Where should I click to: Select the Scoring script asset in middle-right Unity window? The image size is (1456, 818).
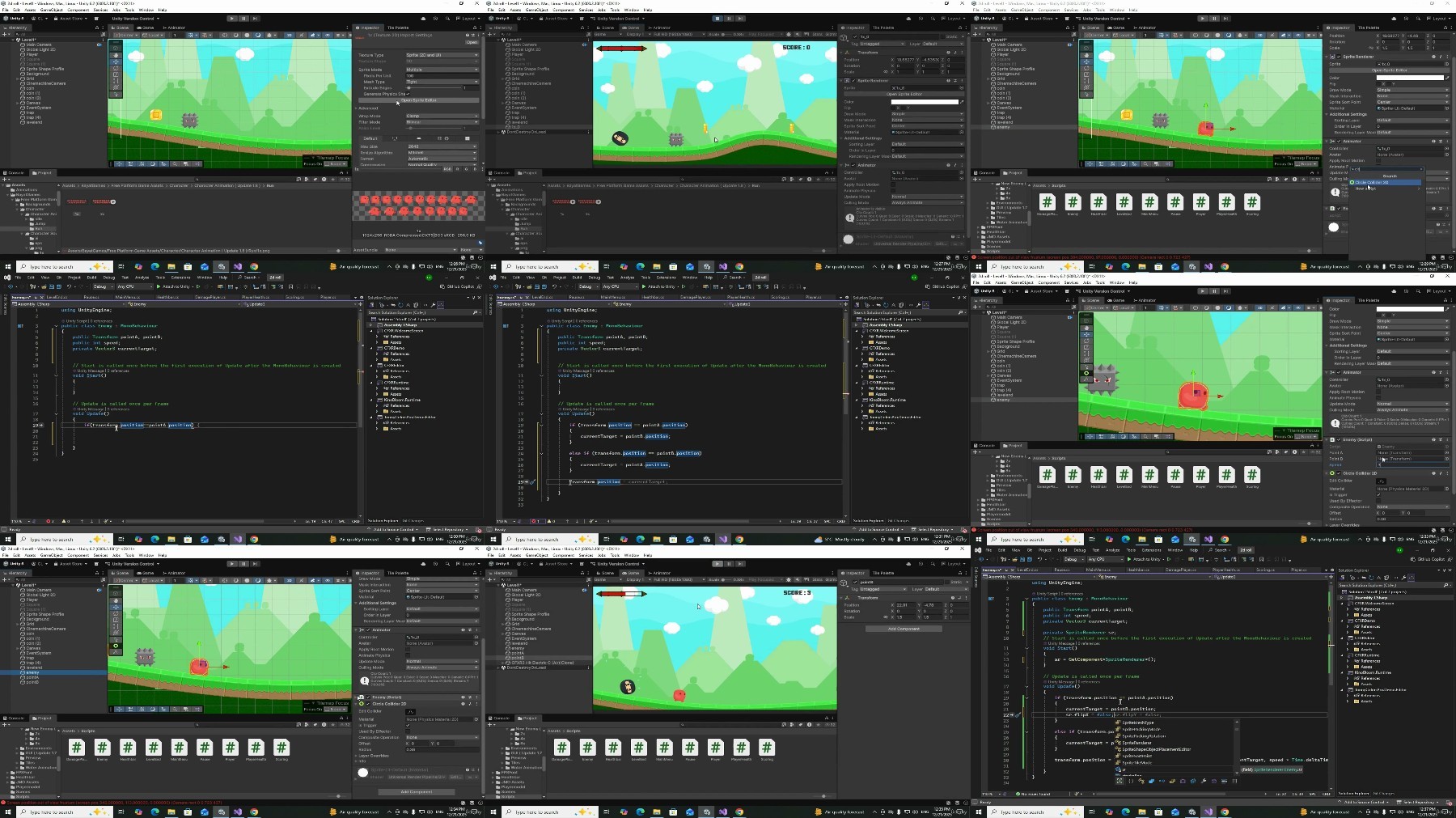(1252, 475)
